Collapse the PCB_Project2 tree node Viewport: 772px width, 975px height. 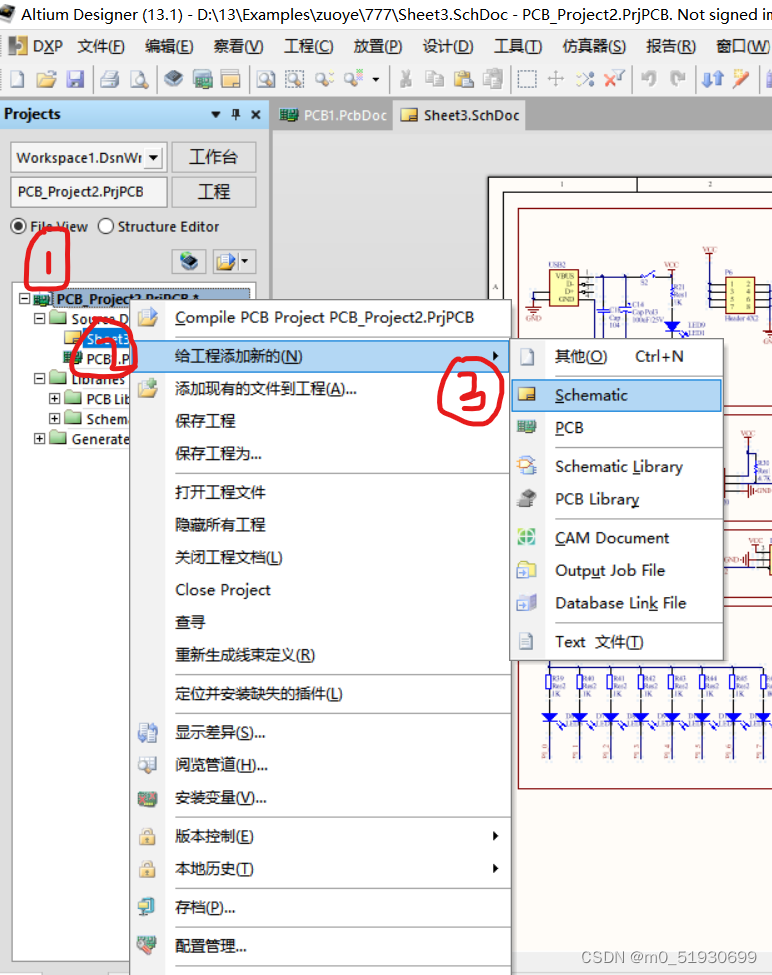point(24,298)
